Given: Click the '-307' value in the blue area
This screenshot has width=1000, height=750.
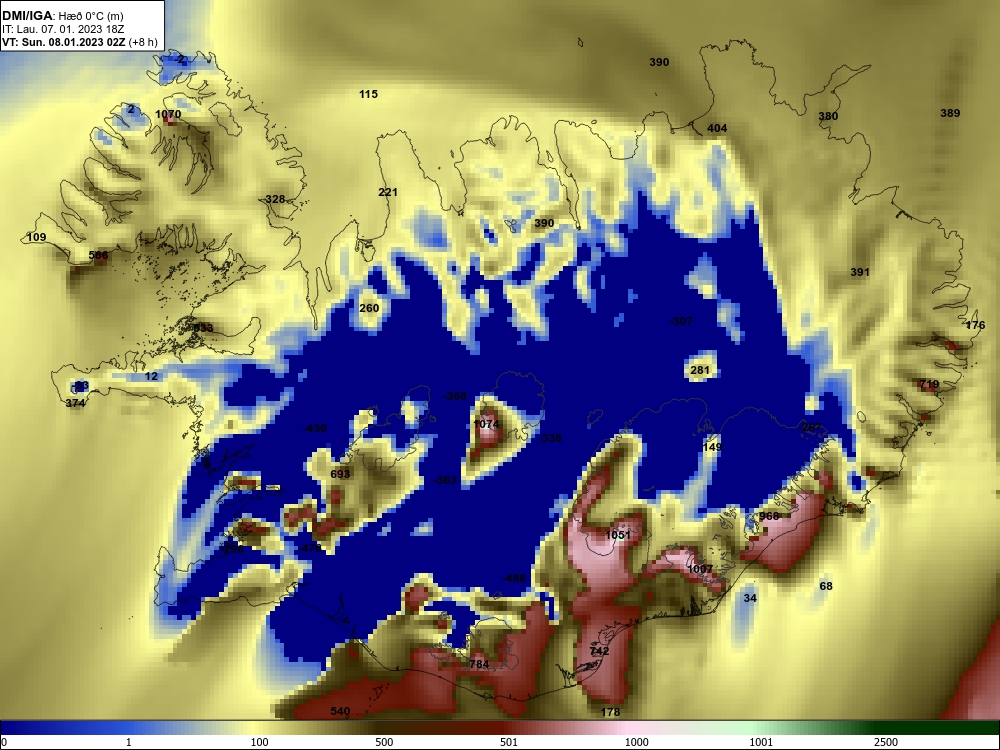Looking at the screenshot, I should (681, 321).
